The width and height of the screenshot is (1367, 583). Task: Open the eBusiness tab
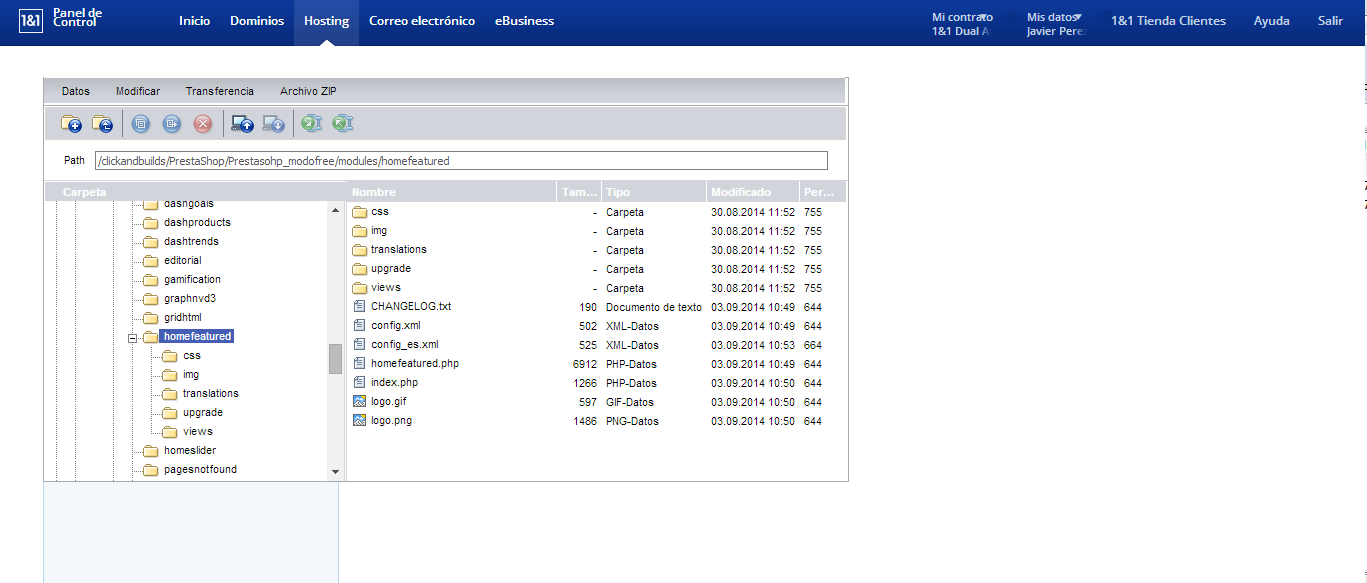524,21
